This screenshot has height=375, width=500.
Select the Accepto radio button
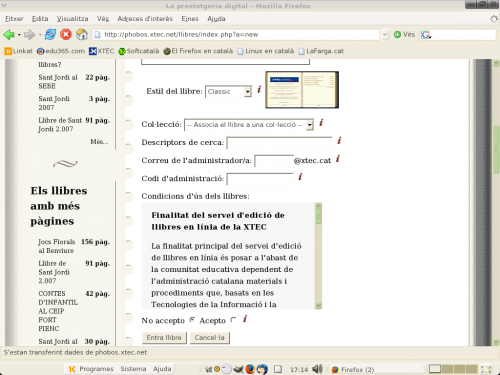(233, 320)
